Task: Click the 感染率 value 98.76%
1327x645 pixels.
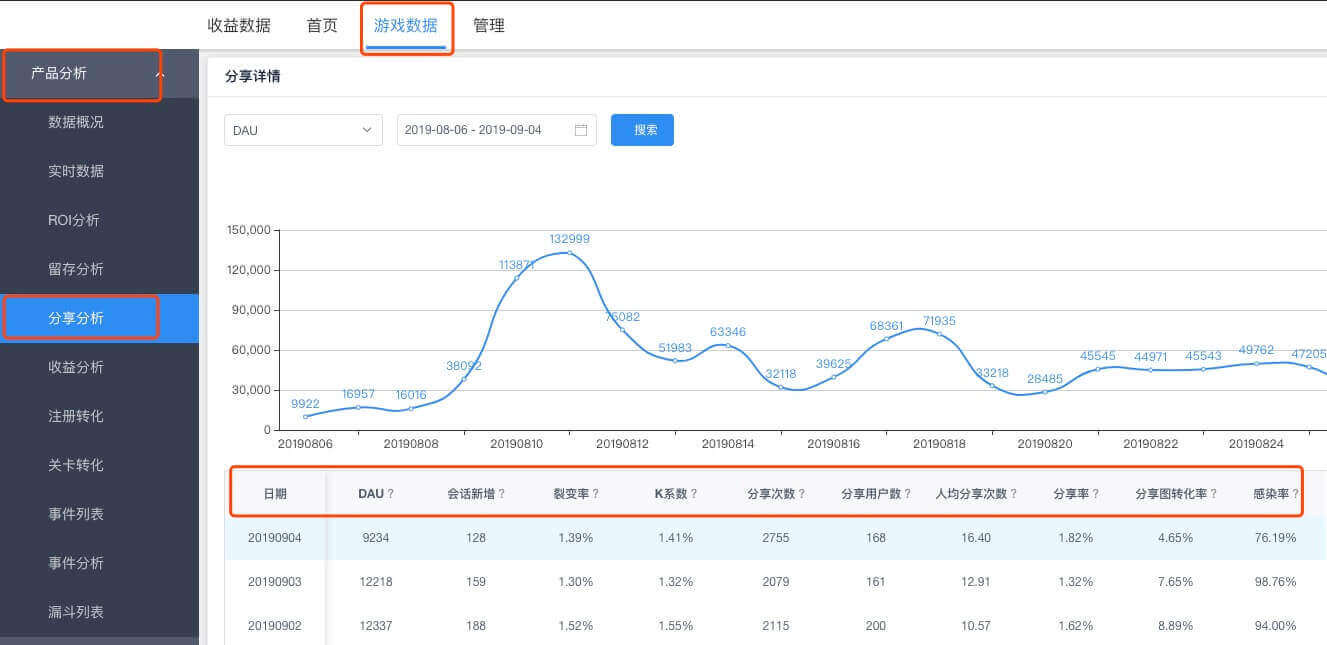Action: point(1275,582)
